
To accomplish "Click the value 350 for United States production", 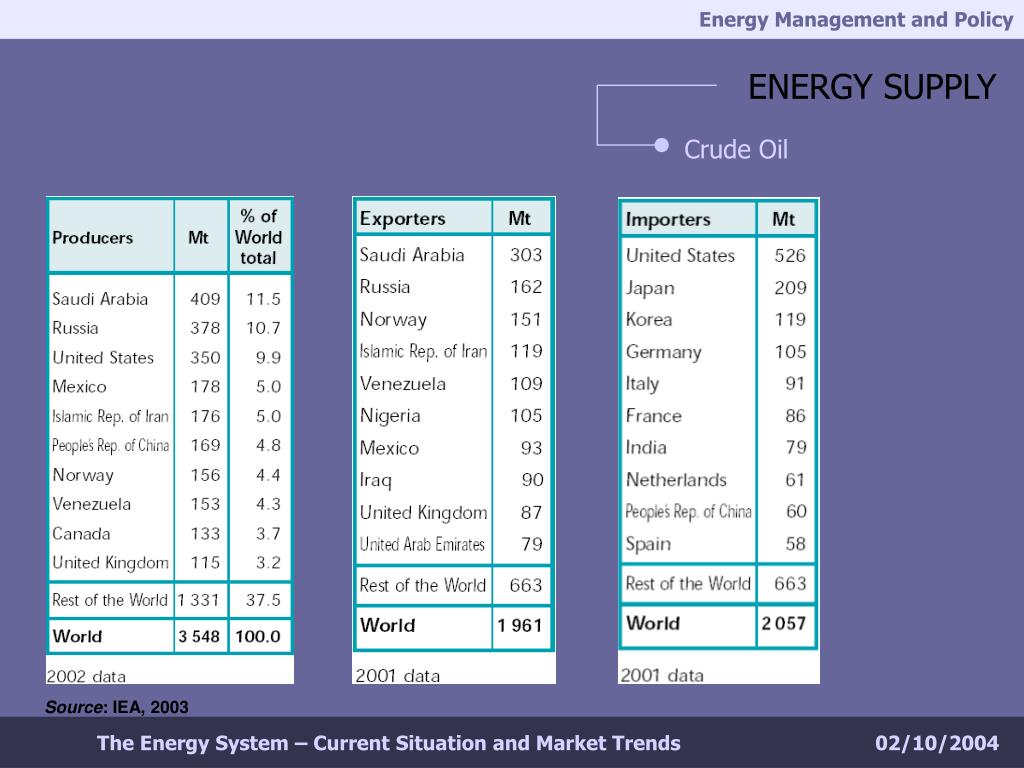I will click(205, 357).
